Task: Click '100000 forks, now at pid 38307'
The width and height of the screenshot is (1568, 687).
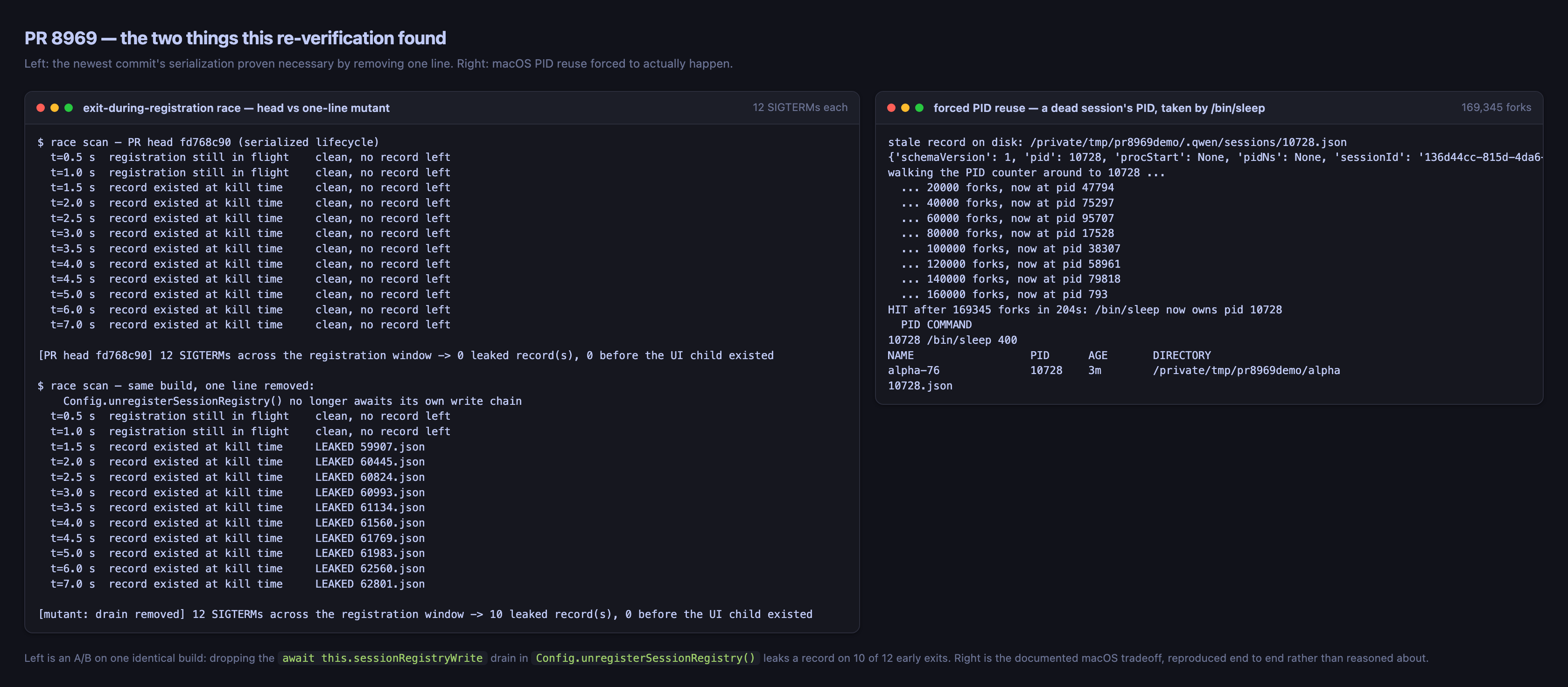Action: [1010, 248]
